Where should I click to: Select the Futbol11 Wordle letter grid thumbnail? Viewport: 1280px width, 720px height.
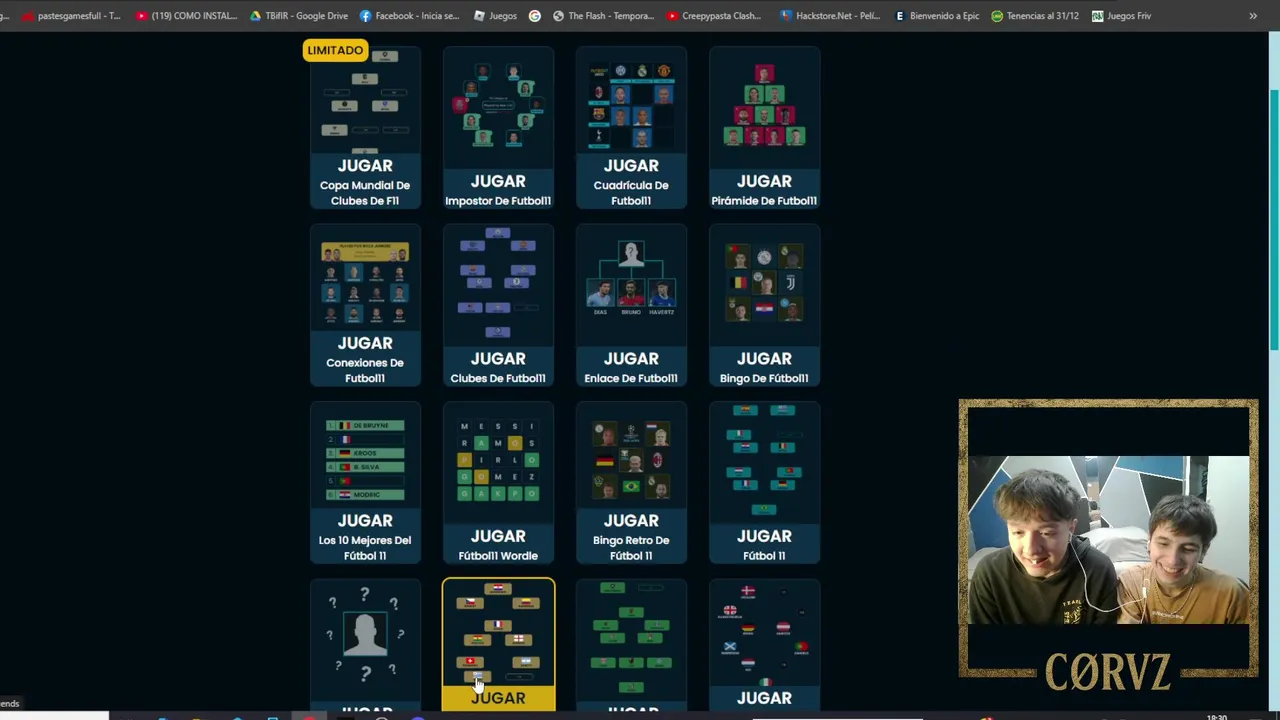pos(498,461)
